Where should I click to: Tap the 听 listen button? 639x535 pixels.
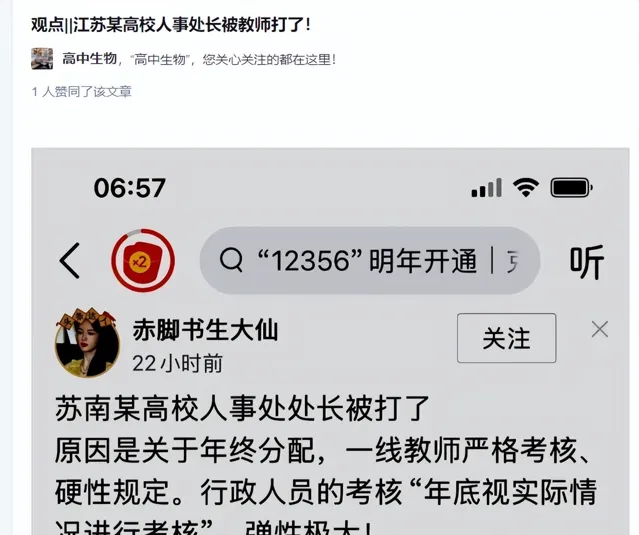tap(586, 262)
